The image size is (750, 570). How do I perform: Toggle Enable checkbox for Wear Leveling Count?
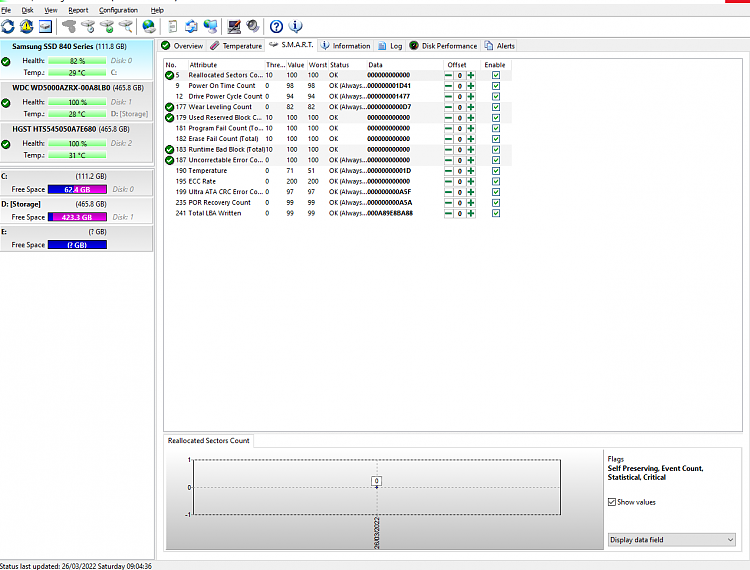click(x=496, y=107)
